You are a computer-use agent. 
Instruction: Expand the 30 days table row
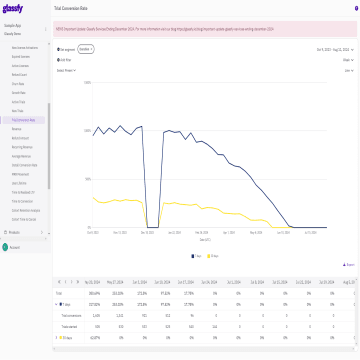point(57,338)
